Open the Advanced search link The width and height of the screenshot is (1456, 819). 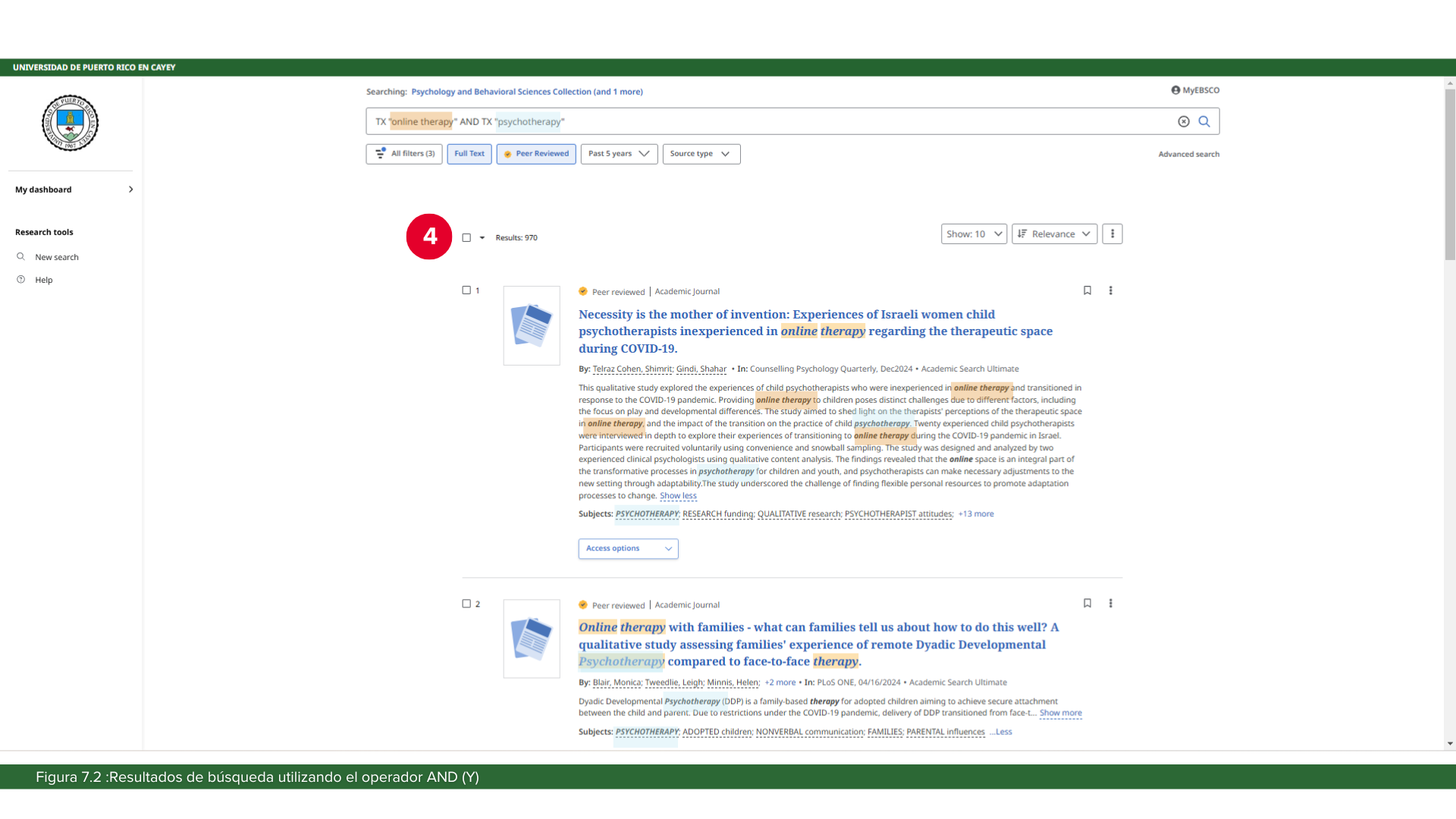pos(1188,155)
